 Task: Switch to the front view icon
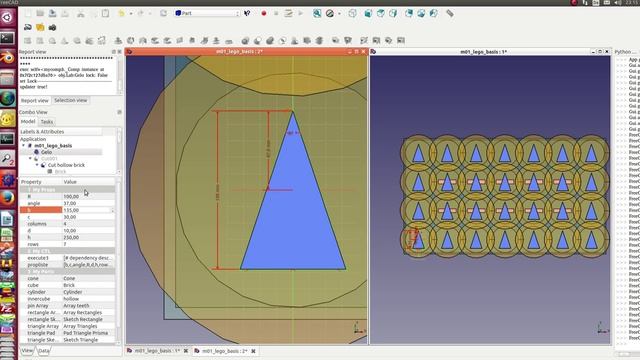tap(368, 13)
